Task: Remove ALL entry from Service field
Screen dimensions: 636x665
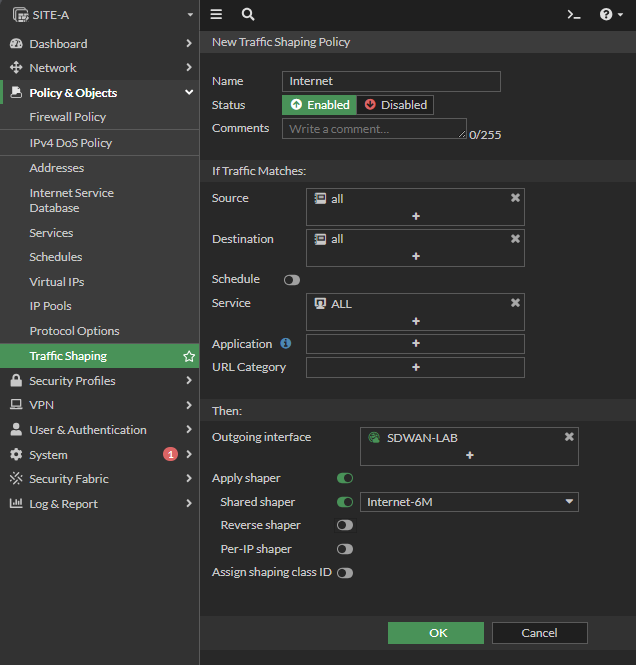Action: tap(515, 303)
